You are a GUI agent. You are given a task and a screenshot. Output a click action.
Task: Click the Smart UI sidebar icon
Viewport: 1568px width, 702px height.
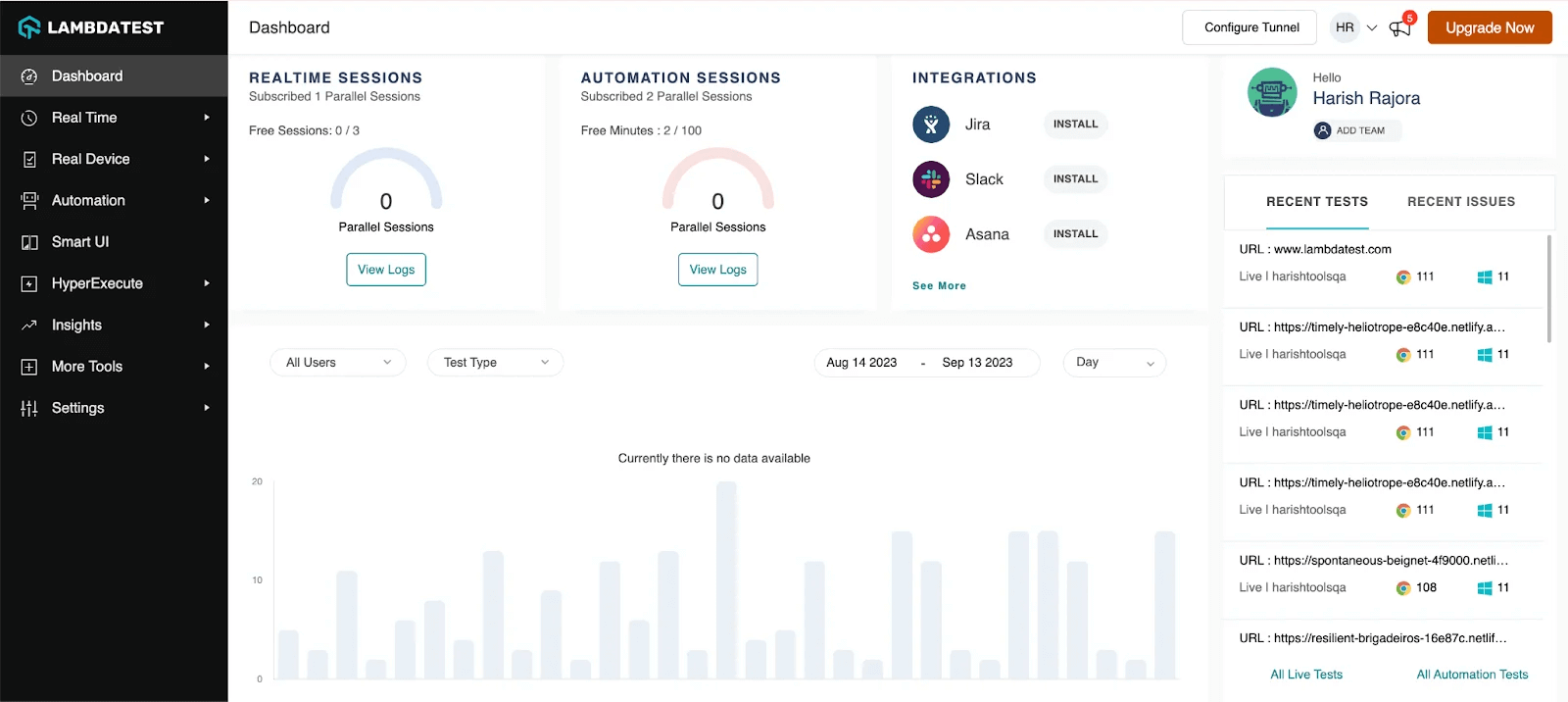tap(29, 242)
